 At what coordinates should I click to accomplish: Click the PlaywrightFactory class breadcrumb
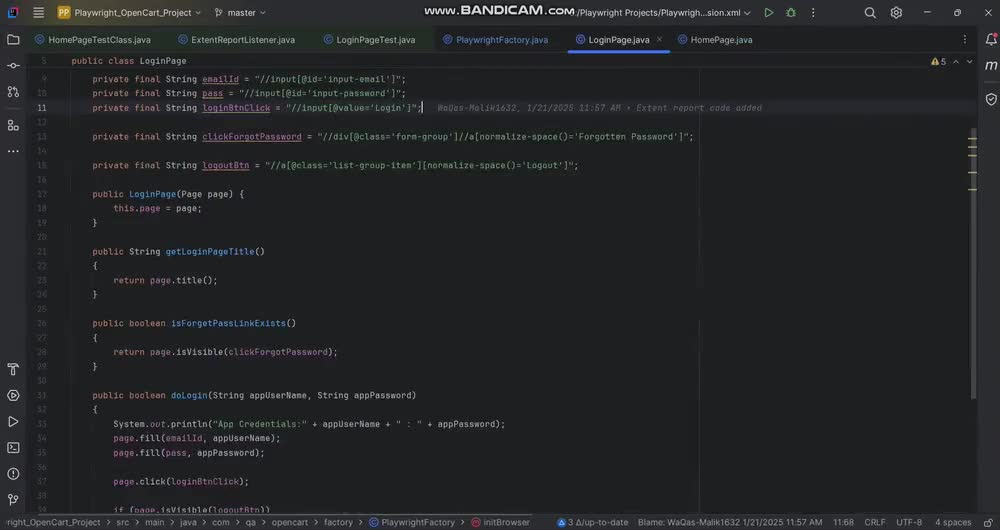click(x=412, y=522)
